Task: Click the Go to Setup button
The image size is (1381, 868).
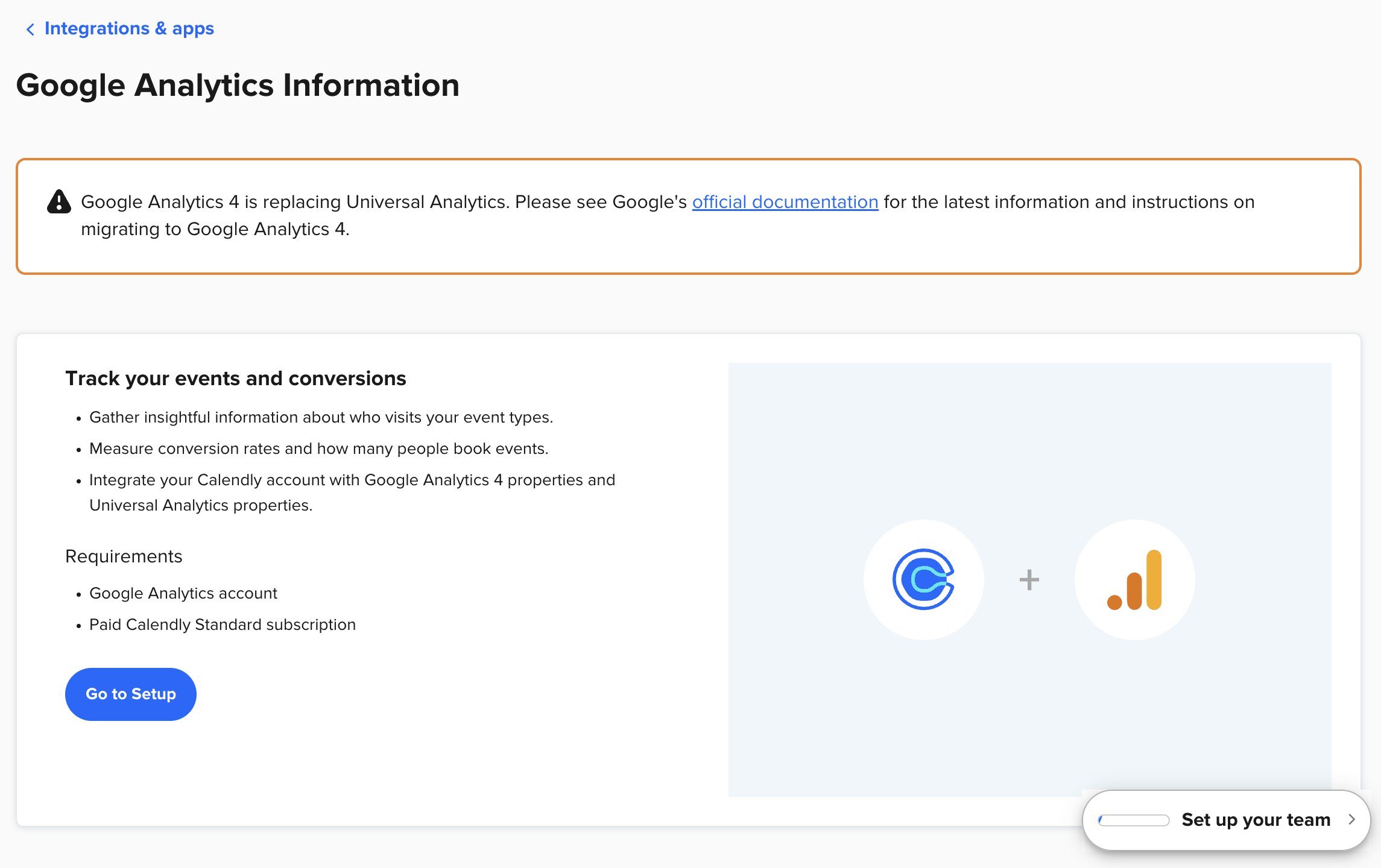Action: (x=131, y=694)
